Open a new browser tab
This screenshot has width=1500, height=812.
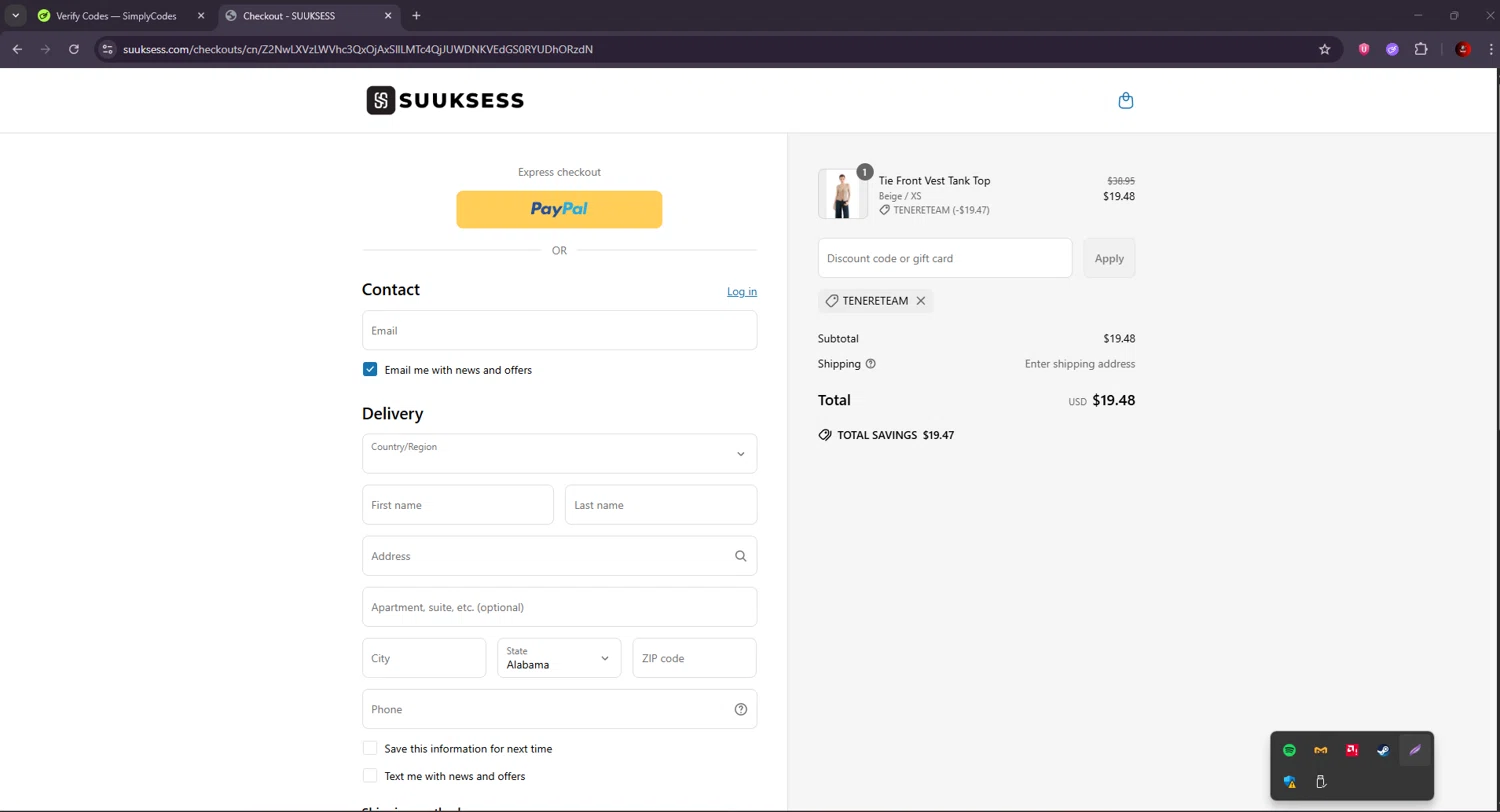click(x=417, y=16)
